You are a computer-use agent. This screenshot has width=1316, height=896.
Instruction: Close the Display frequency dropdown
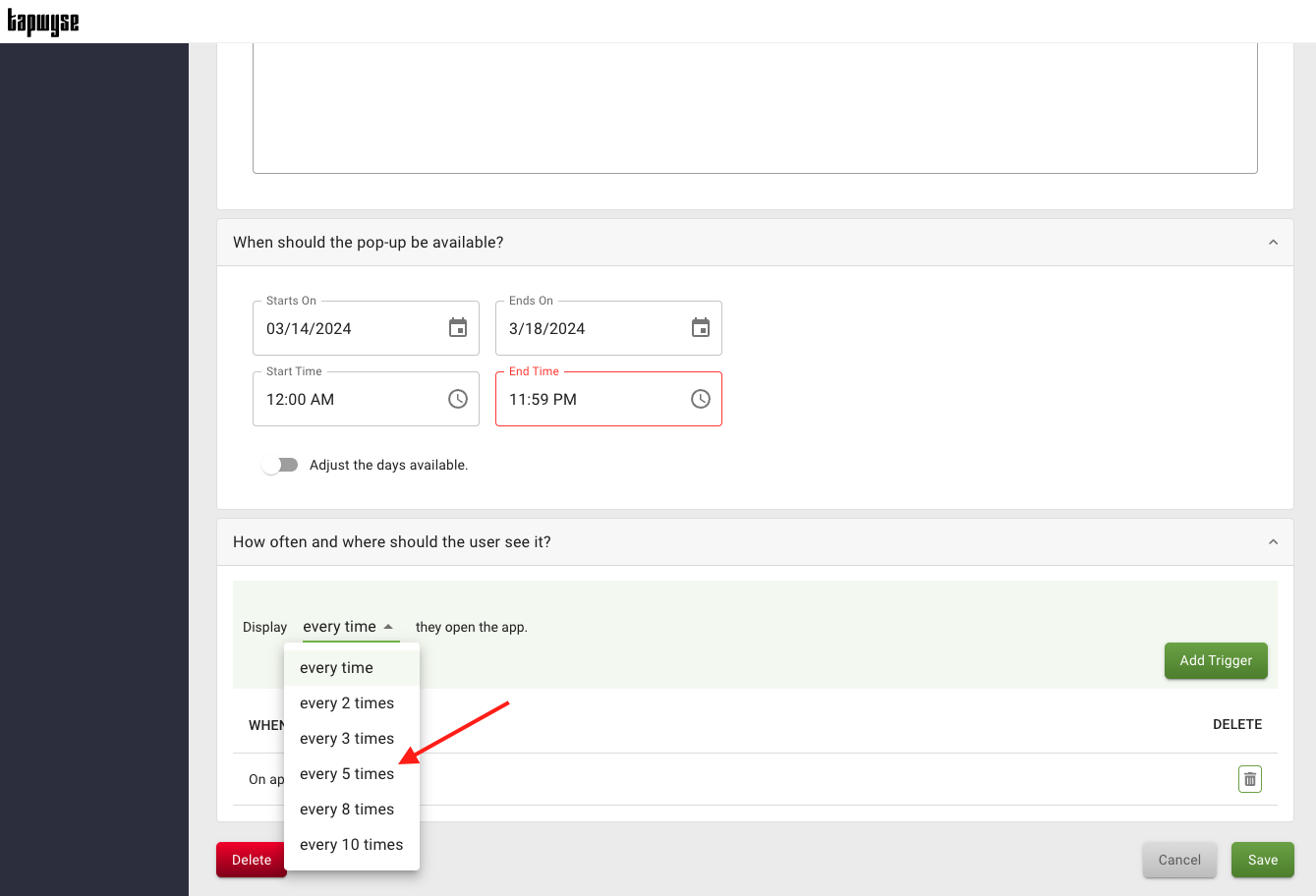pos(349,627)
